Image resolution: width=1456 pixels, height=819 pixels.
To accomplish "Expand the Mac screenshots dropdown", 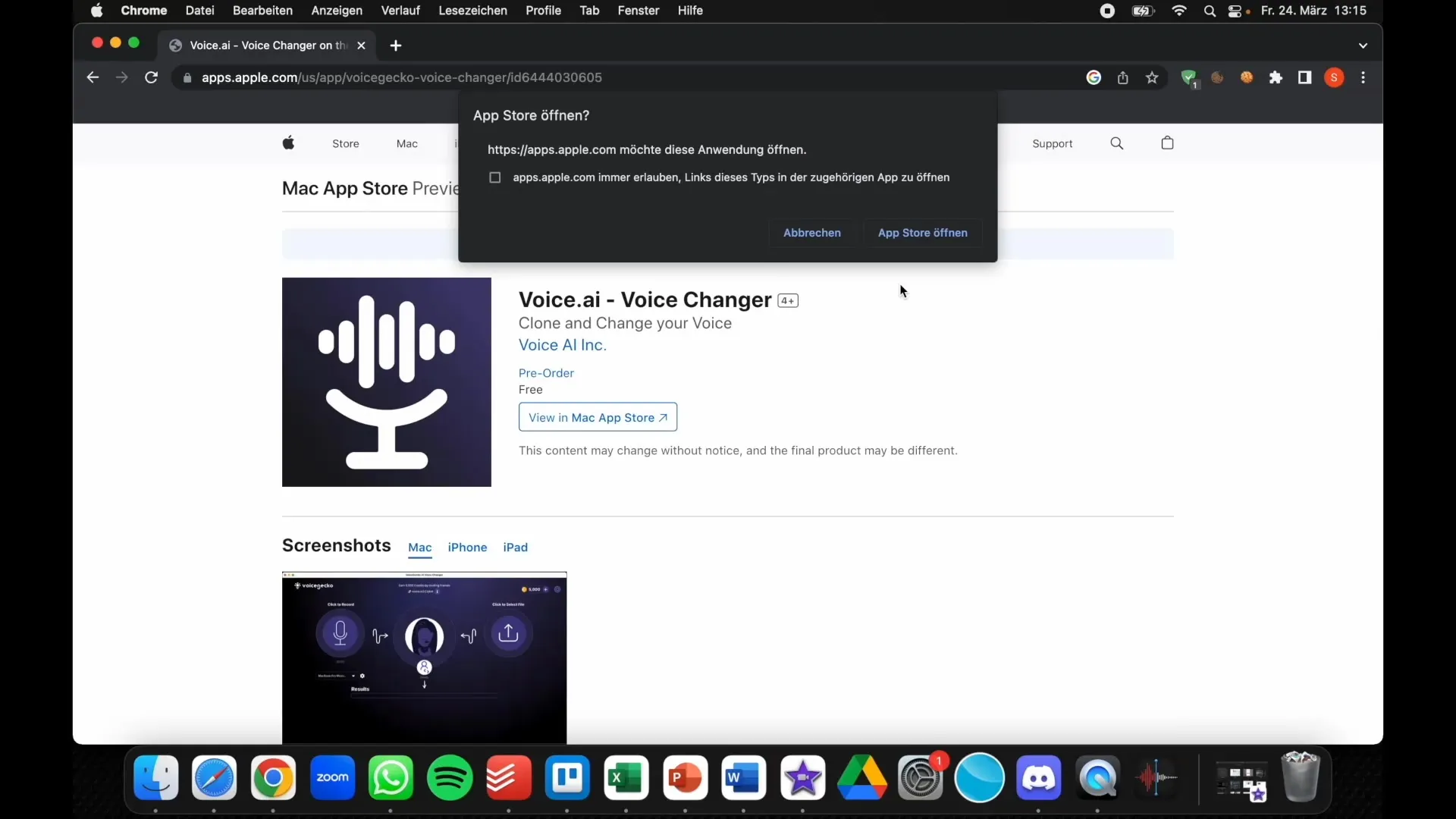I will [x=420, y=547].
